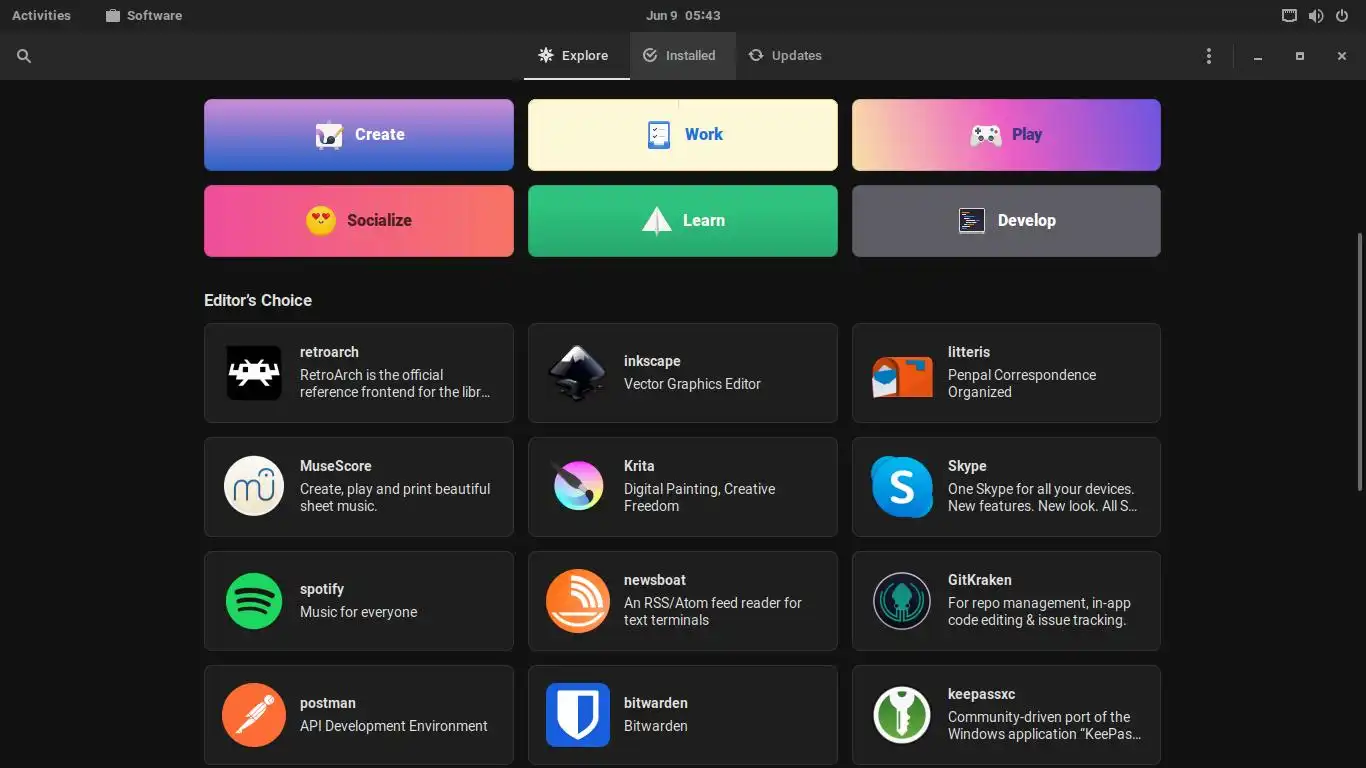Click the litteris mailbox icon
1366x768 pixels.
902,377
